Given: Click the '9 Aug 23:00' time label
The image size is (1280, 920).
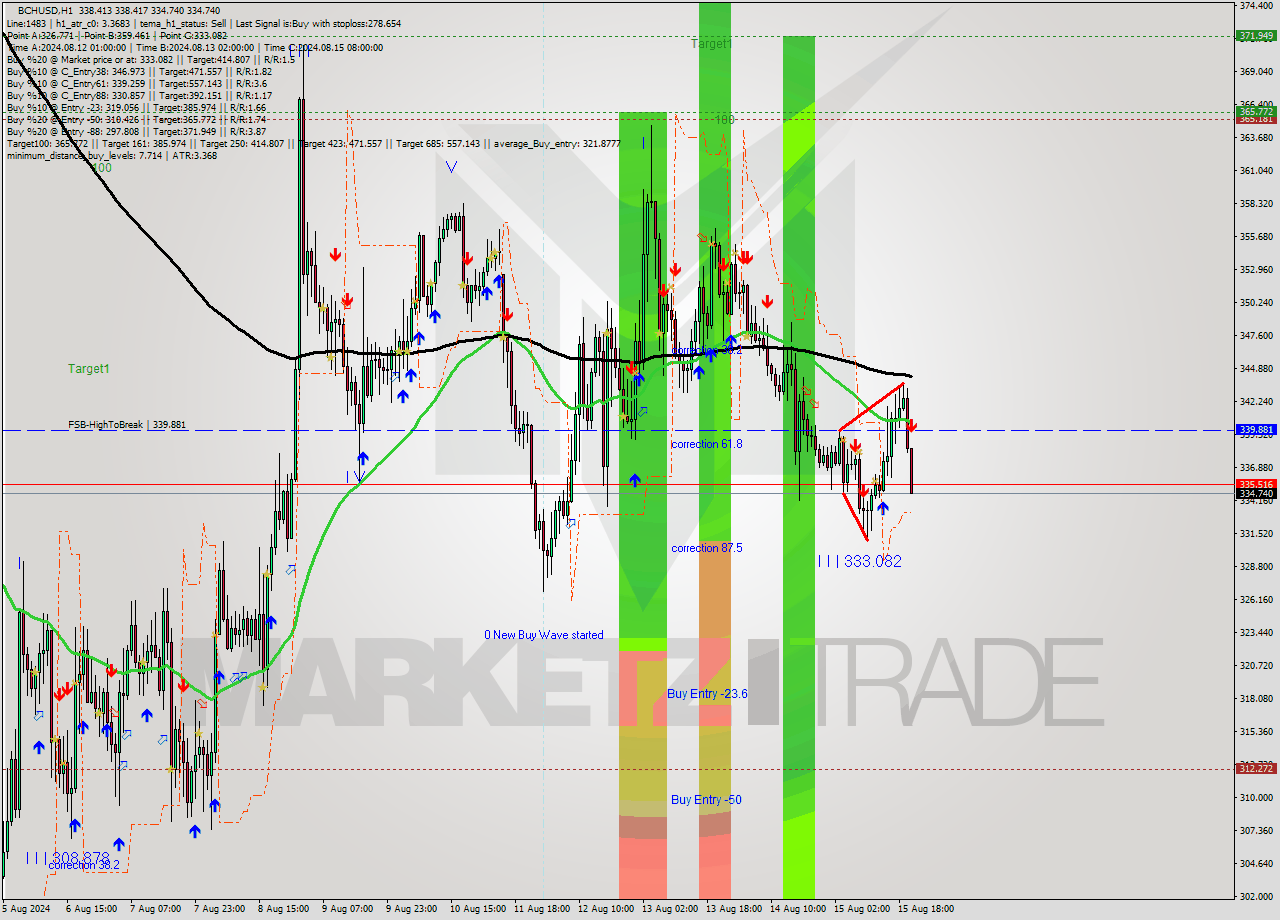Looking at the screenshot, I should coord(411,909).
